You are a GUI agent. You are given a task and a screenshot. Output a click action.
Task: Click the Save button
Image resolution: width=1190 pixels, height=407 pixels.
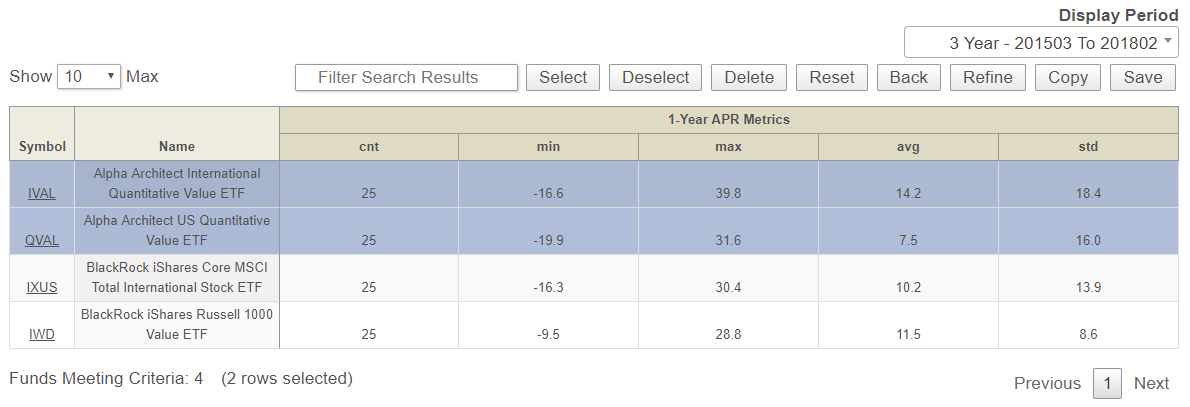pyautogui.click(x=1143, y=77)
